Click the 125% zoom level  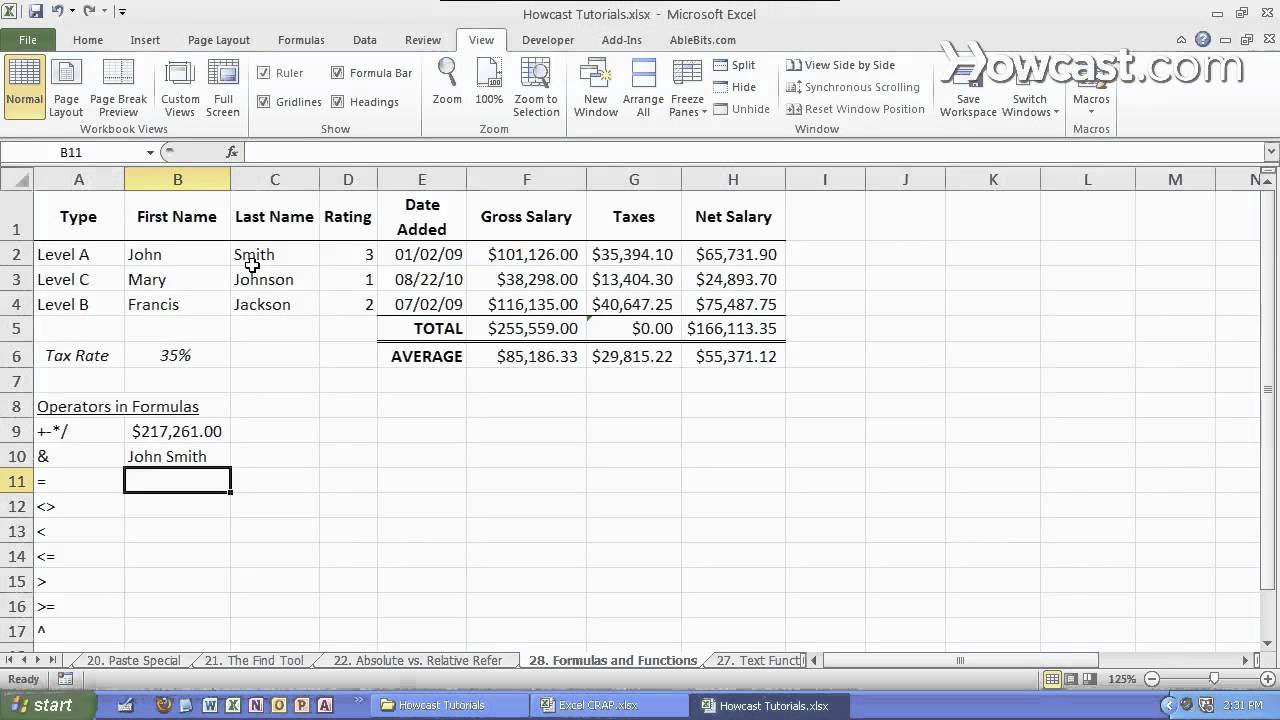pyautogui.click(x=1122, y=679)
